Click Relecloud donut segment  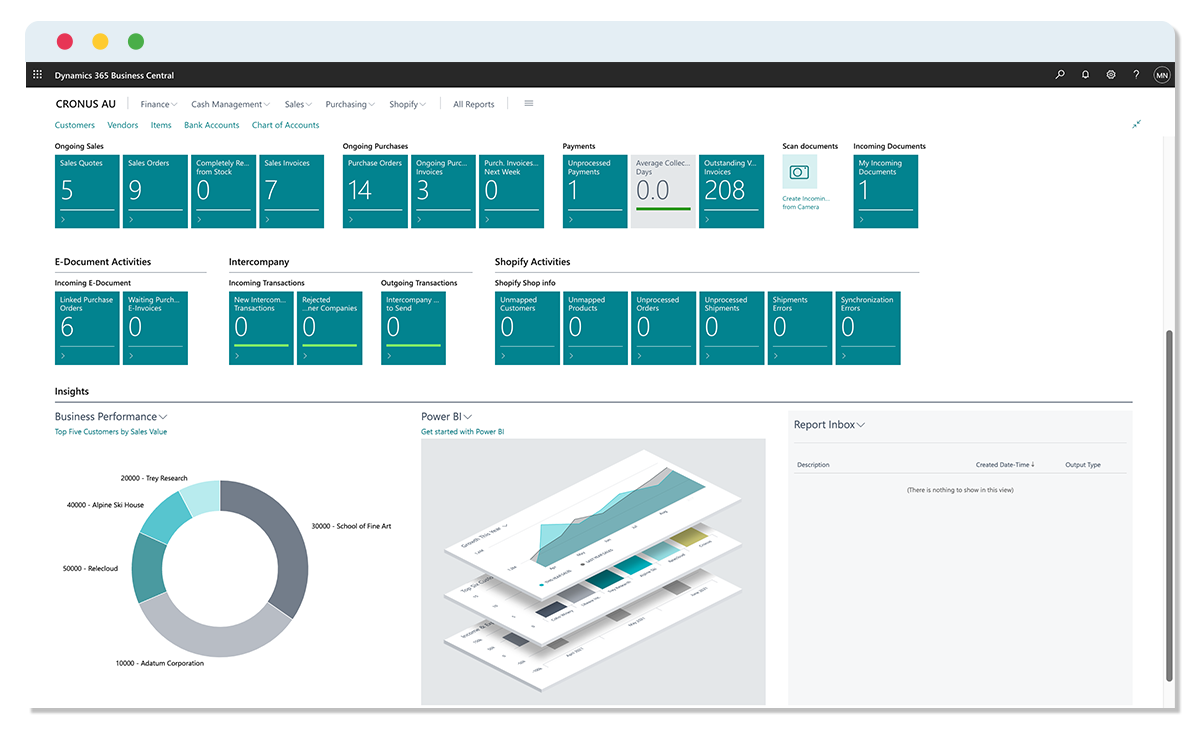pos(148,569)
